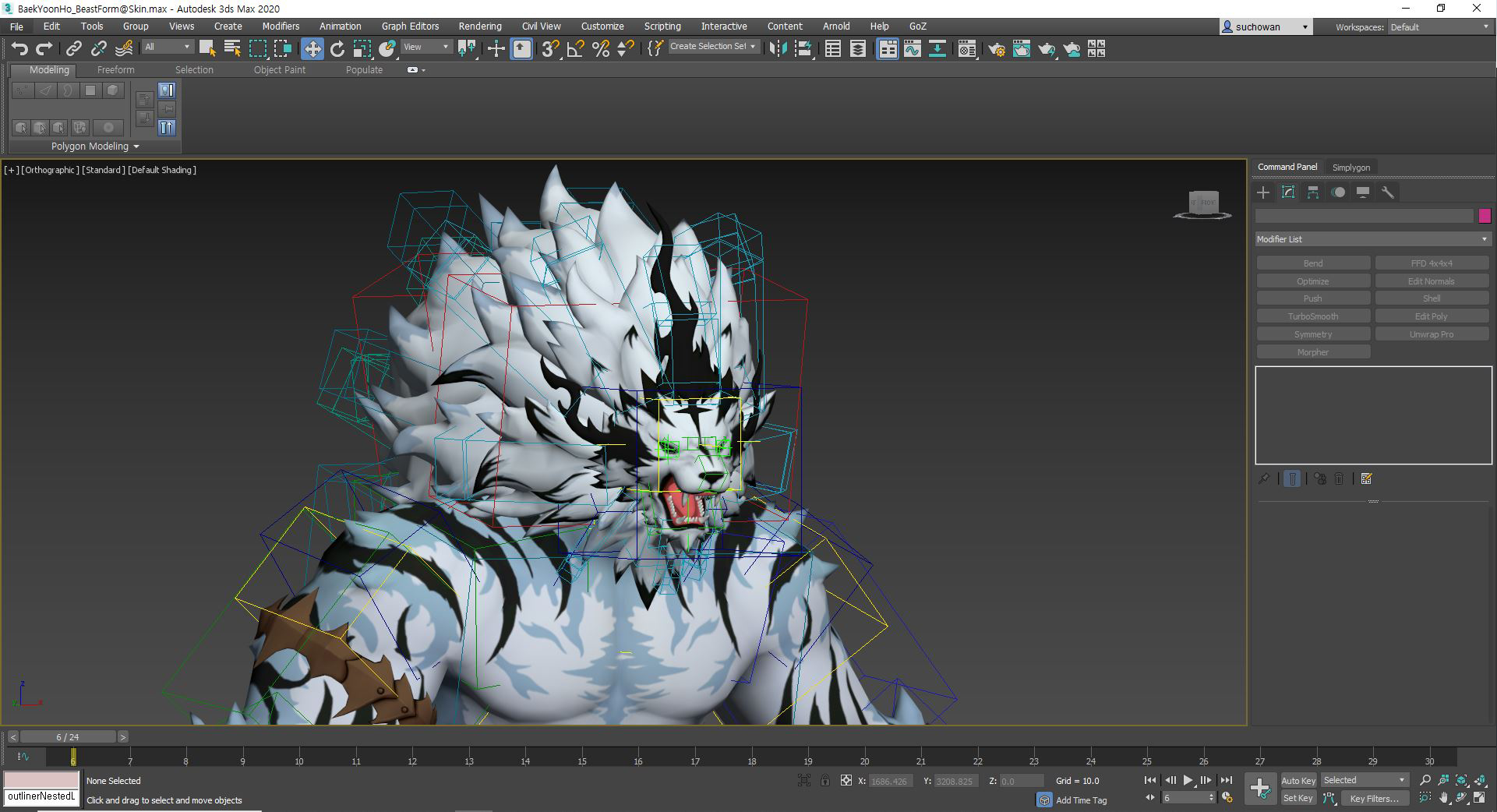Image resolution: width=1497 pixels, height=812 pixels.
Task: Activate the Bind to Space Warp tool
Action: point(124,49)
